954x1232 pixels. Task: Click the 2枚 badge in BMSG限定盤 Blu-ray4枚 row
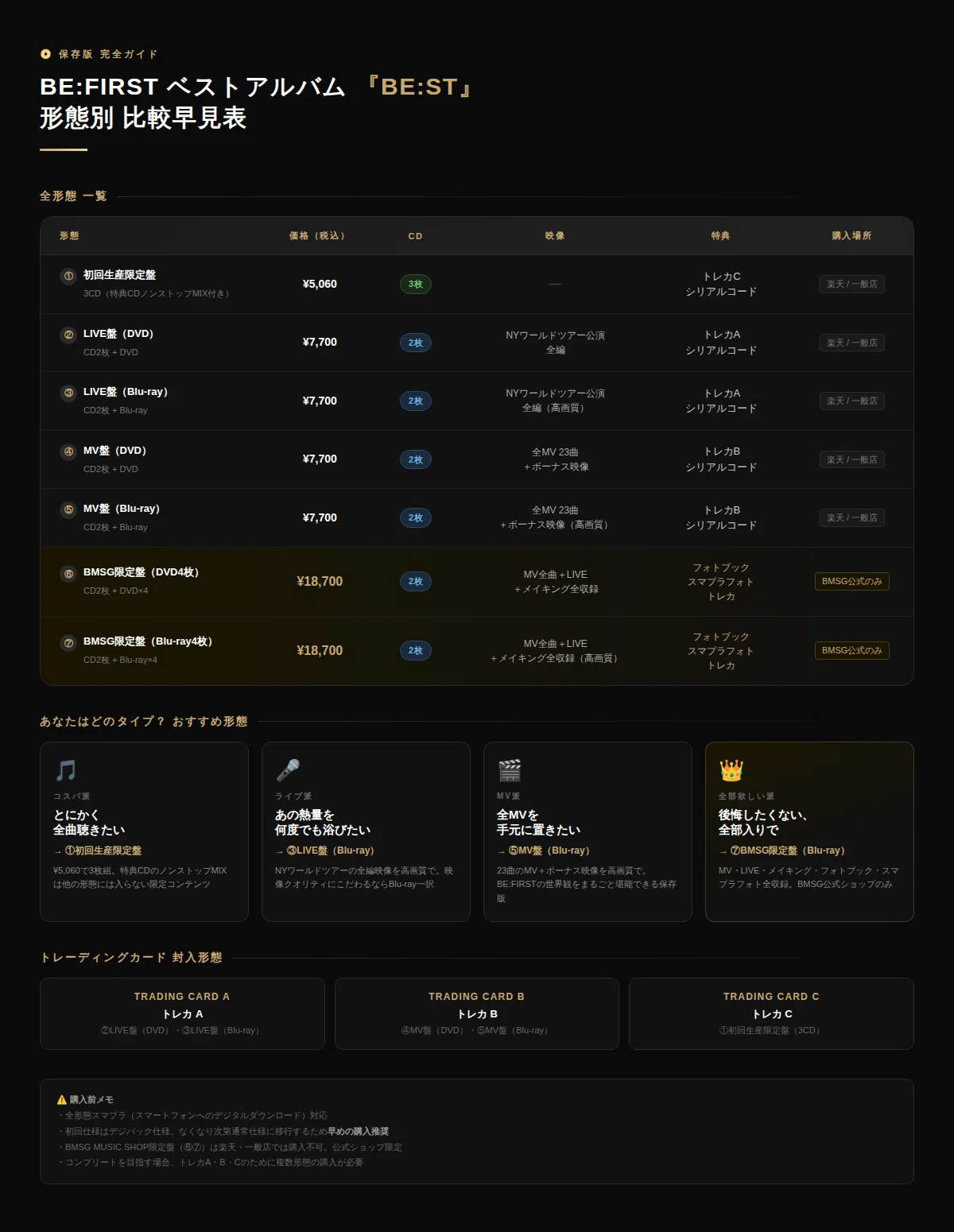[415, 650]
